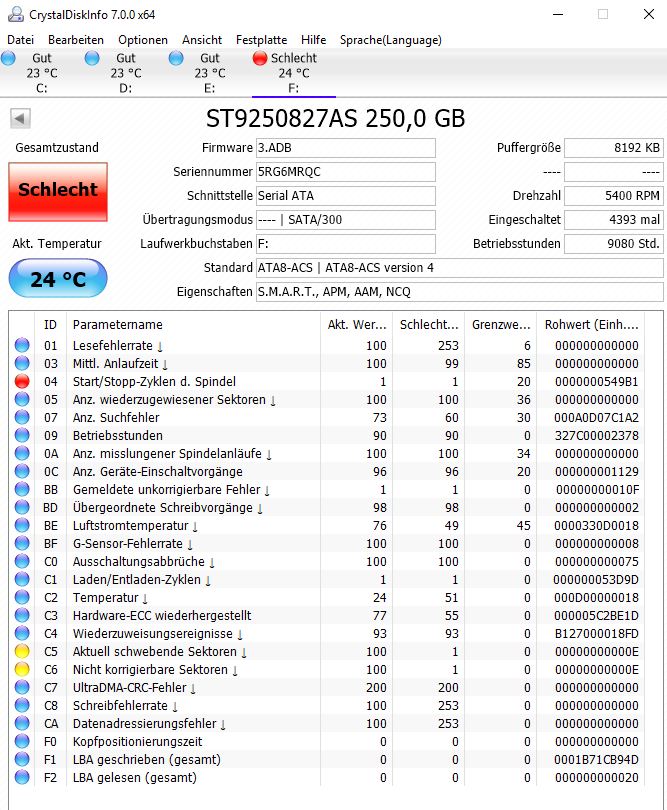Click the previous disk arrow button
This screenshot has width=667, height=810.
coord(20,118)
